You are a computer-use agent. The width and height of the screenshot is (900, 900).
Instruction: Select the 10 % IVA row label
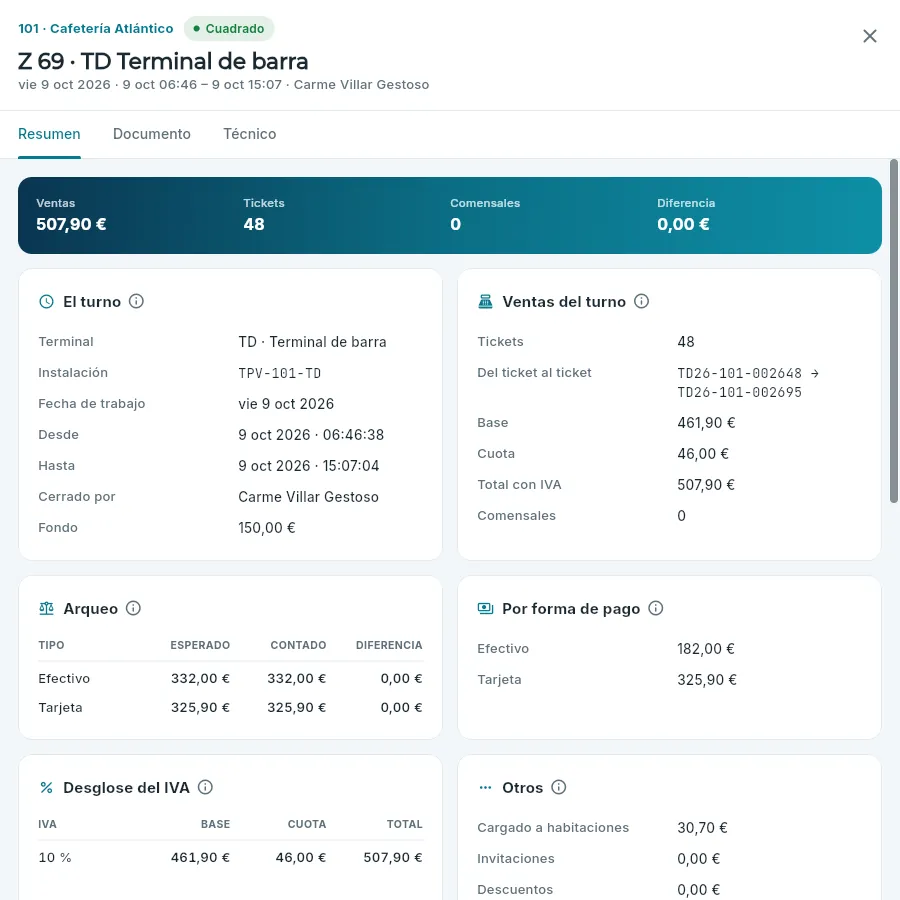(55, 858)
